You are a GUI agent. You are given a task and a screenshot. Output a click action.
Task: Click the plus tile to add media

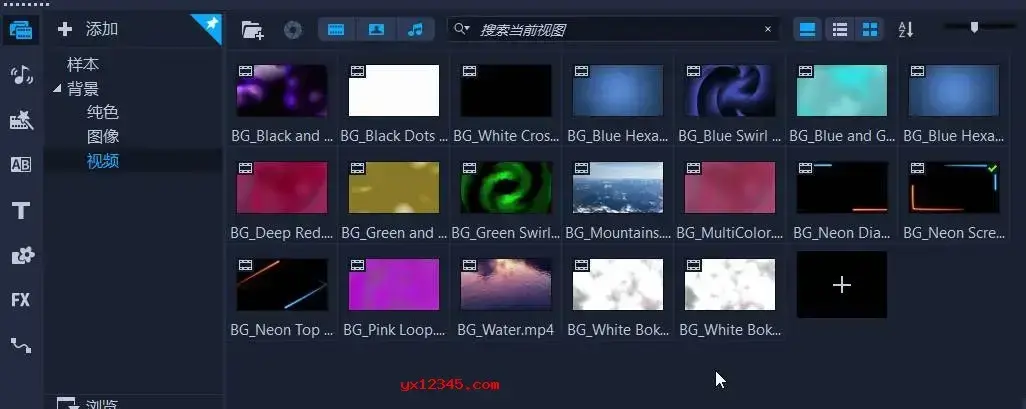pyautogui.click(x=841, y=285)
